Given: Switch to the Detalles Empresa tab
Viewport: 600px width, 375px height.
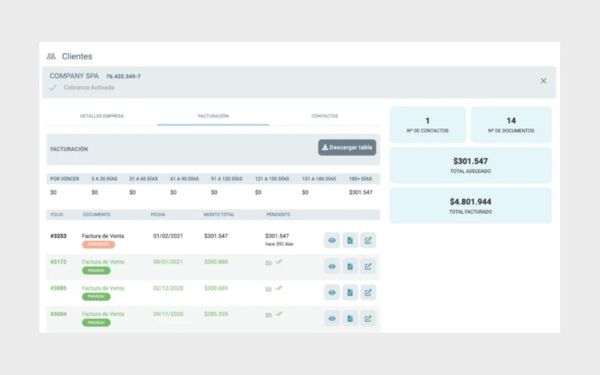Looking at the screenshot, I should (102, 116).
